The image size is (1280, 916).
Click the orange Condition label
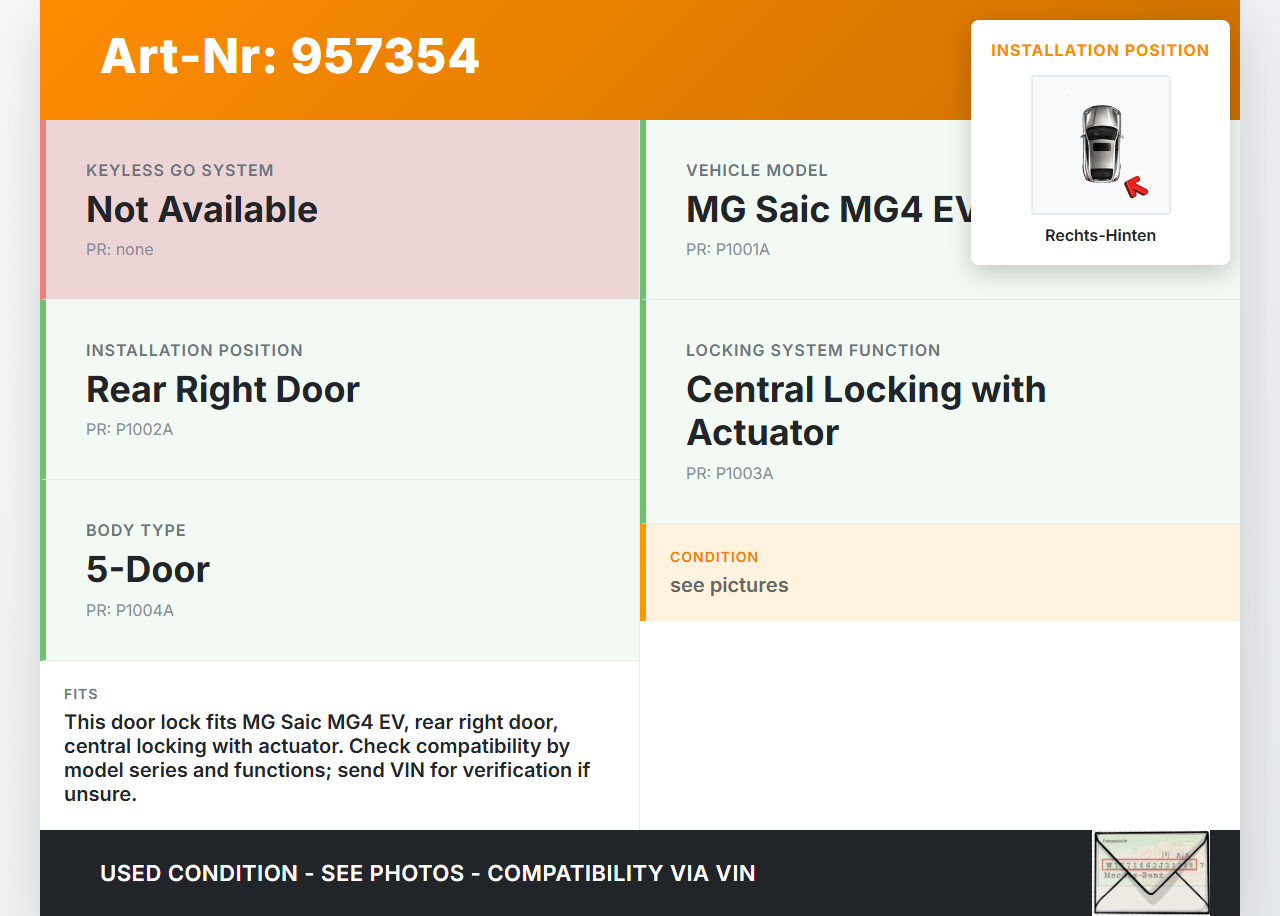[714, 557]
